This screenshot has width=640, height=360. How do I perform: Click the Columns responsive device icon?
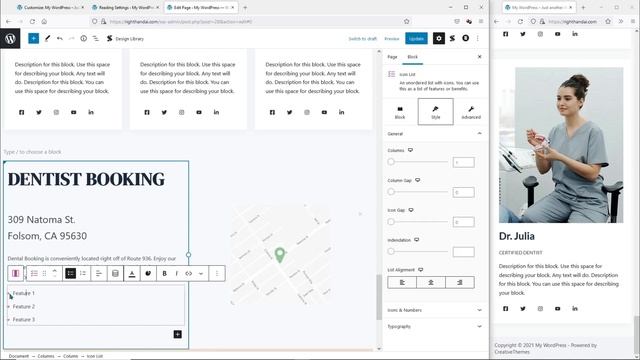coord(411,150)
